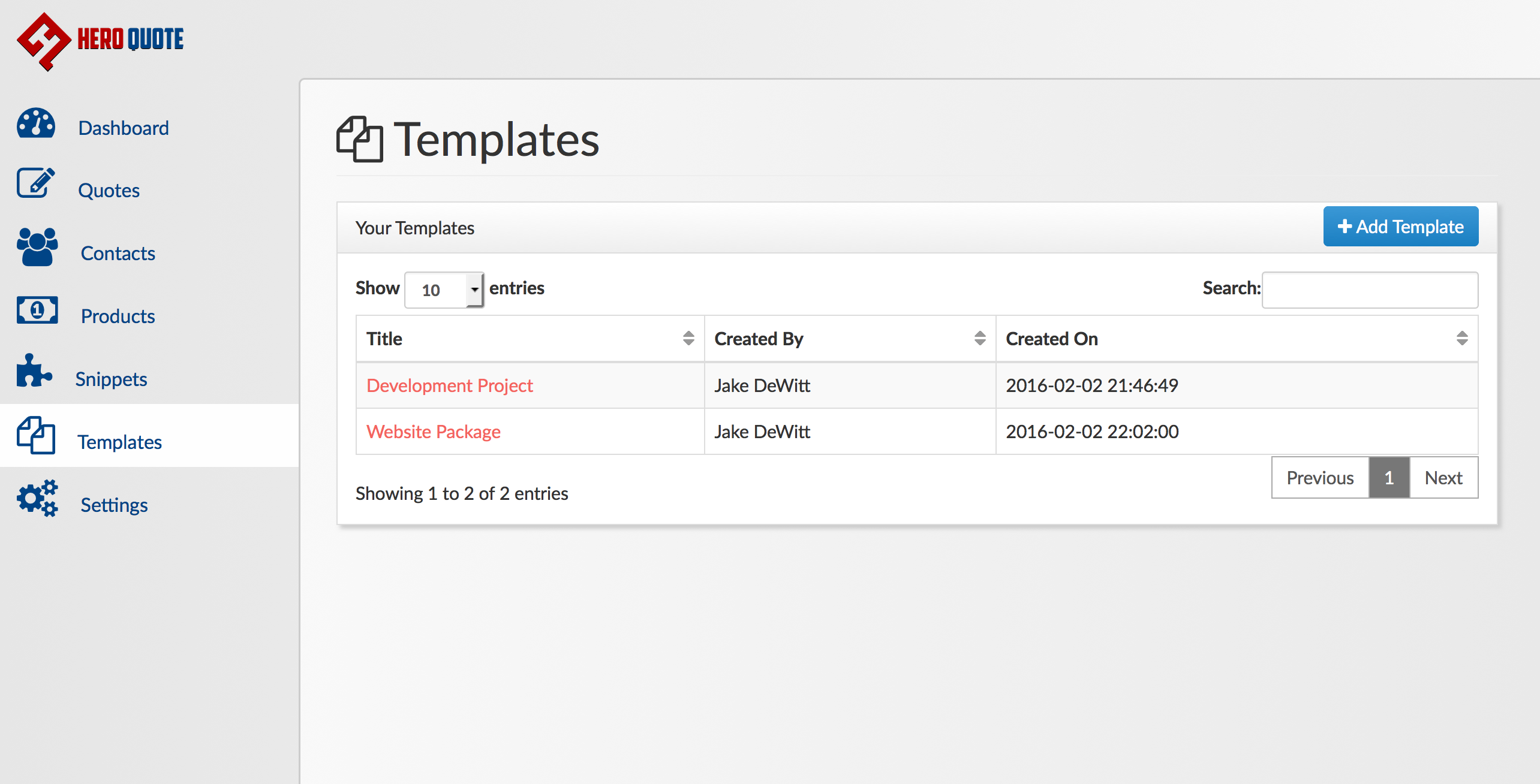Screen dimensions: 1540x784
Task: Click the Hero Quote logo
Action: (100, 41)
